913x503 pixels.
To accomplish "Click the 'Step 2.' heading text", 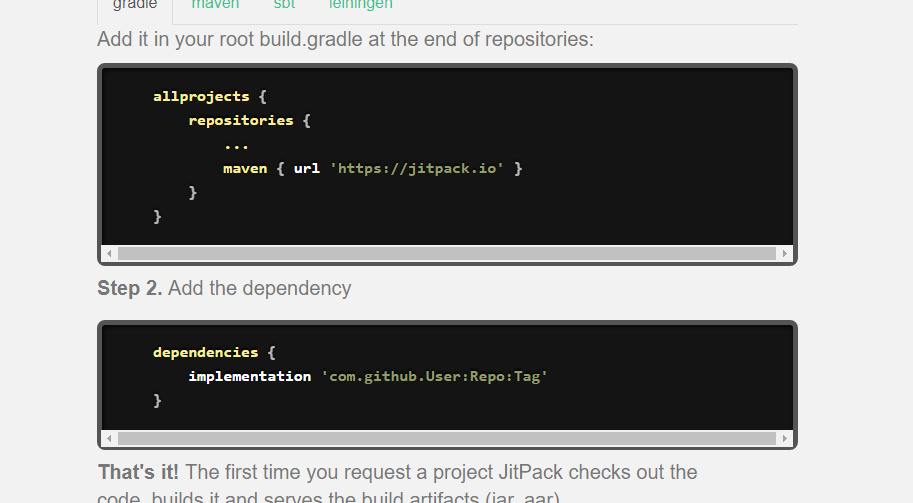I will [x=129, y=288].
